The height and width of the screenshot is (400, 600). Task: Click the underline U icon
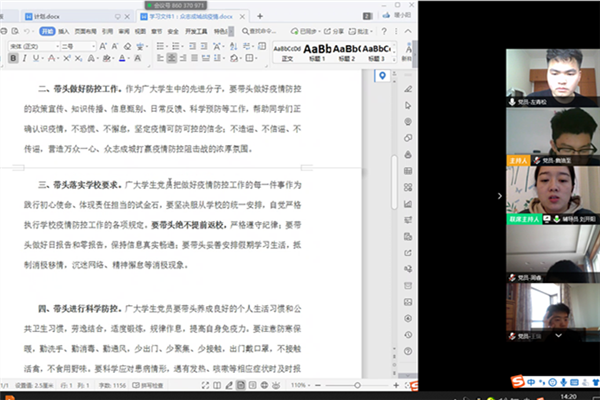tap(34, 59)
